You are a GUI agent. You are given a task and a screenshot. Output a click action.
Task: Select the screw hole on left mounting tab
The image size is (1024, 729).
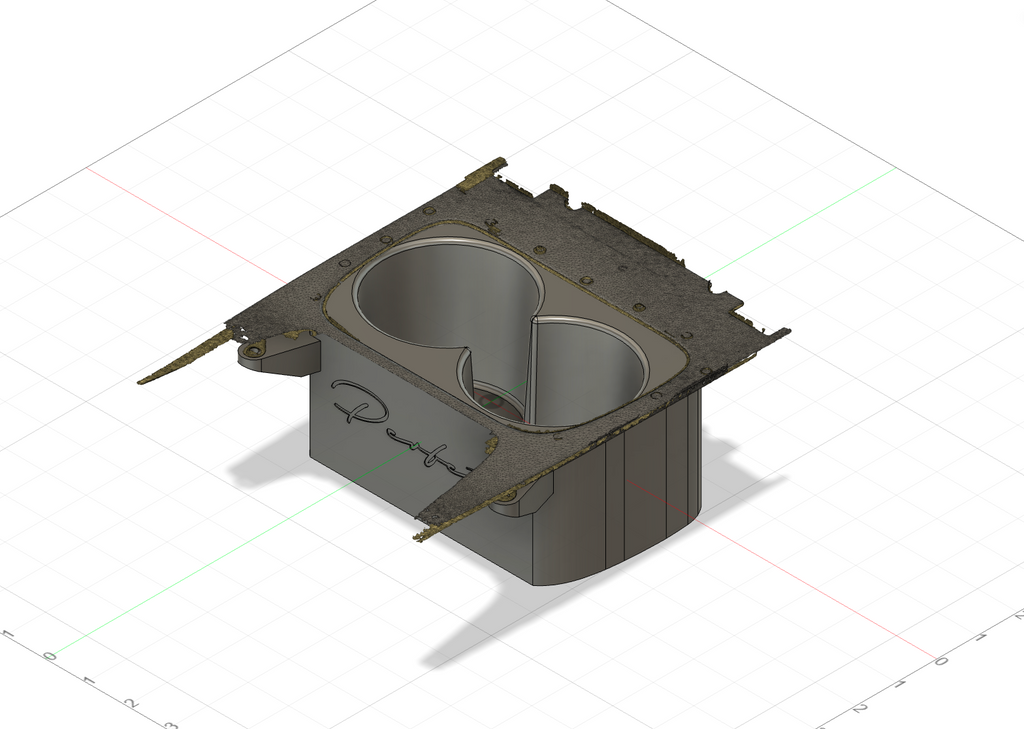(253, 352)
